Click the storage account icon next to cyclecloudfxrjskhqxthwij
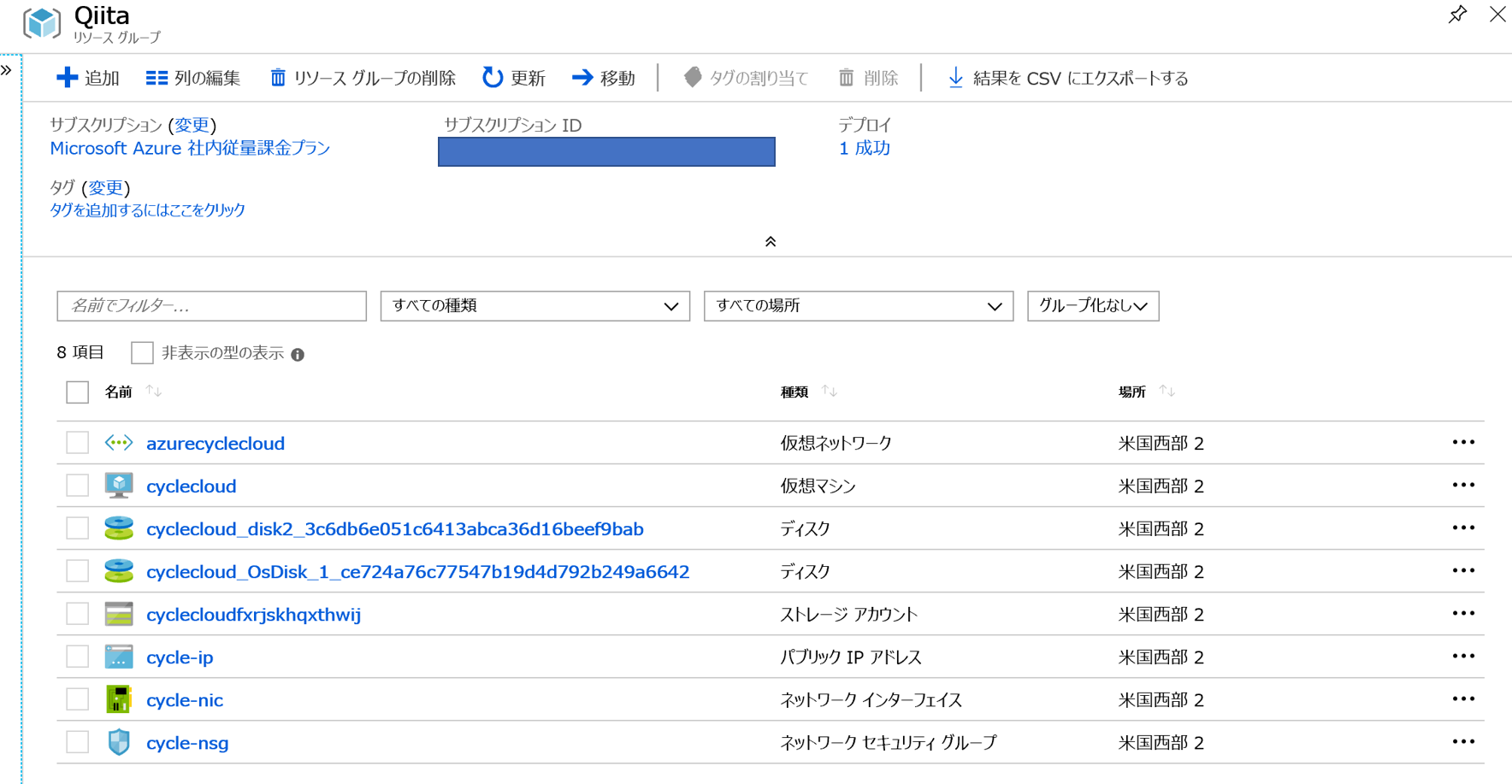Screen dimensions: 1512x784 tap(118, 613)
